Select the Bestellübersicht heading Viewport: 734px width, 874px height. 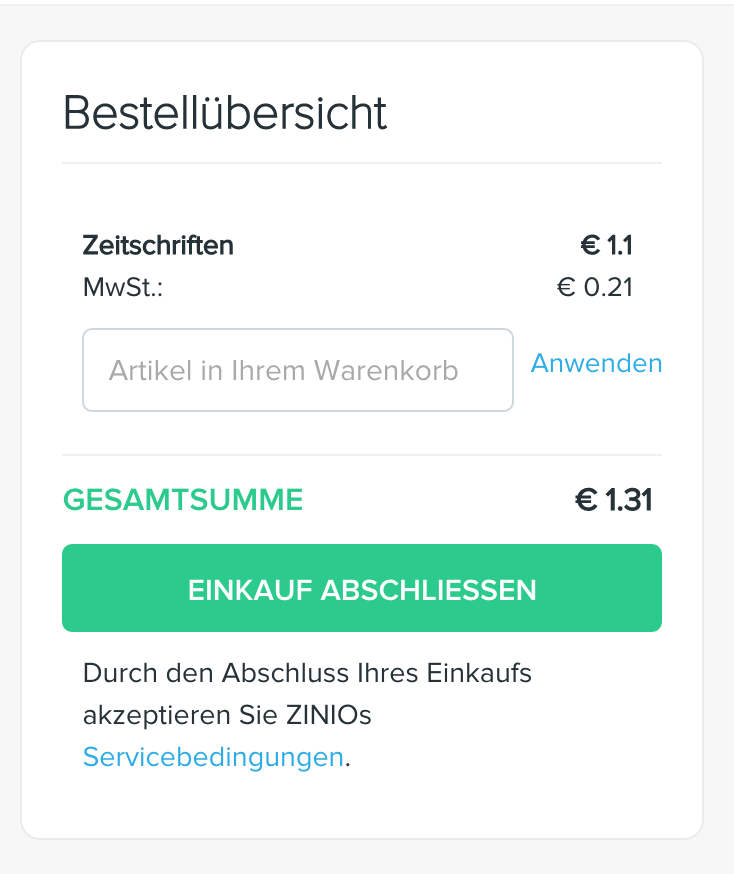coord(225,113)
